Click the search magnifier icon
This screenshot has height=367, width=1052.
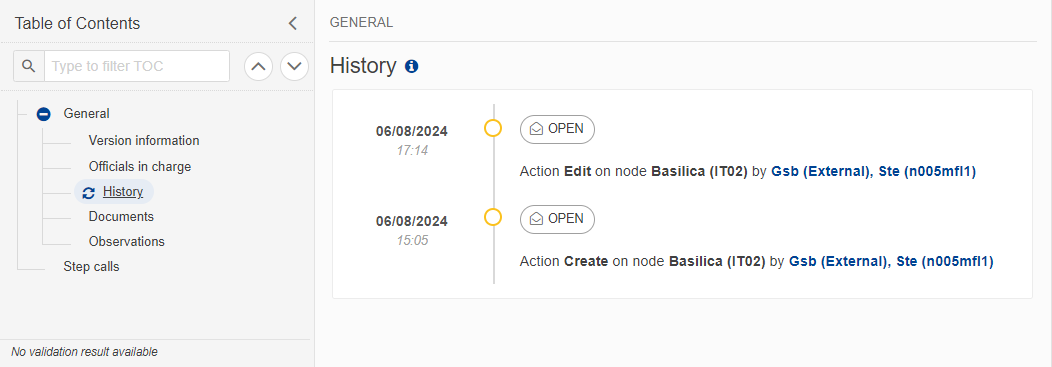point(28,66)
